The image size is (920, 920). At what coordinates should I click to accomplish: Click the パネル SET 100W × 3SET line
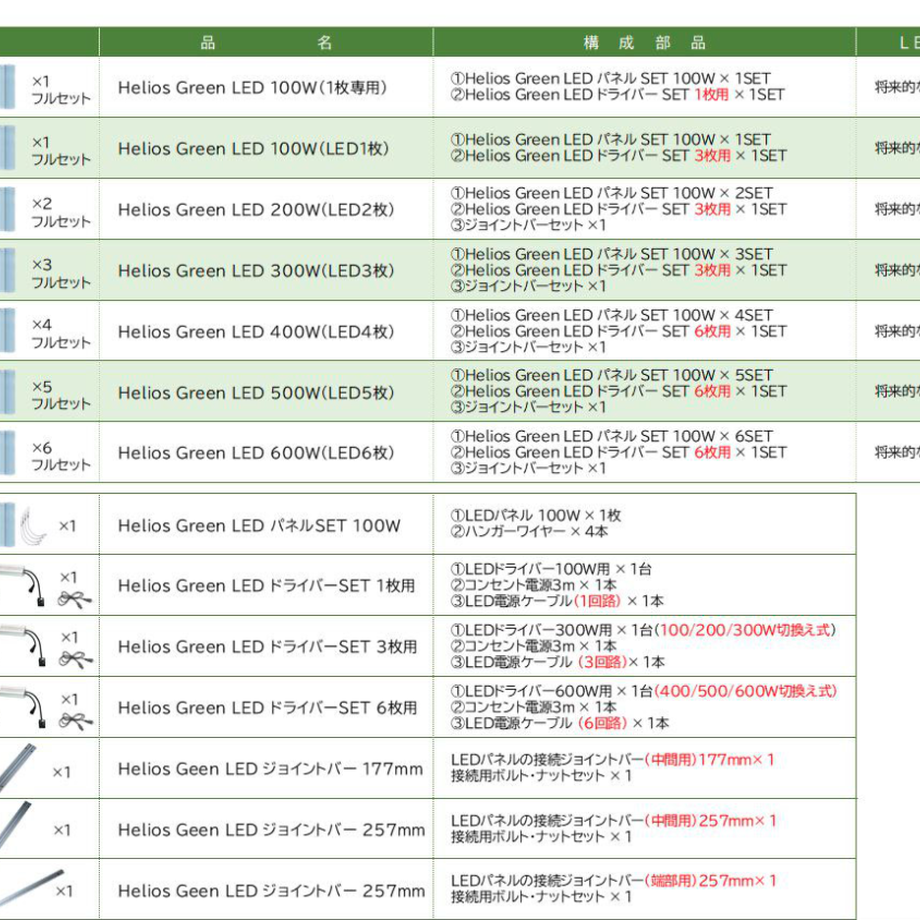[x=611, y=254]
